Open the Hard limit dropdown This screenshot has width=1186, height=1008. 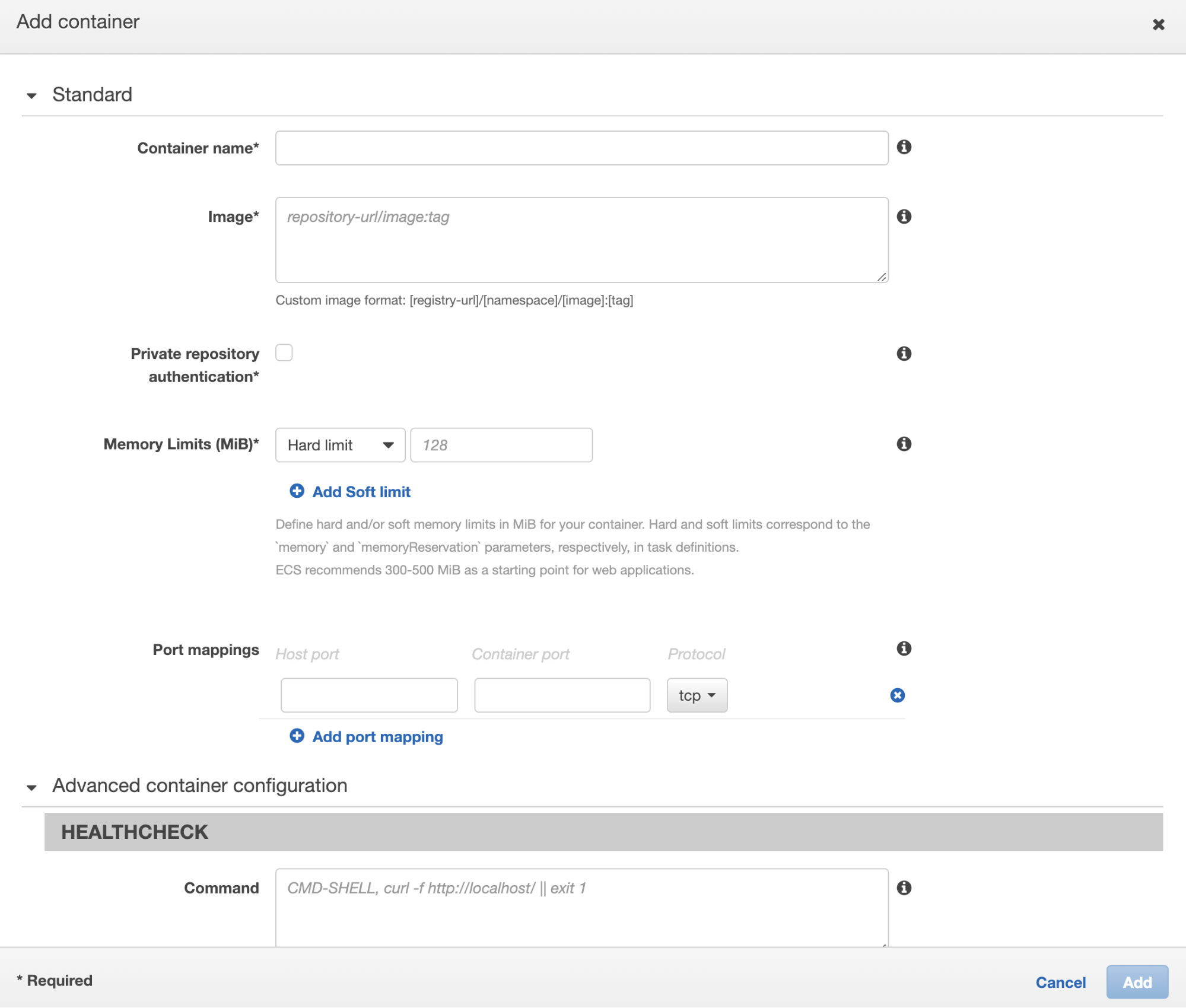(340, 445)
